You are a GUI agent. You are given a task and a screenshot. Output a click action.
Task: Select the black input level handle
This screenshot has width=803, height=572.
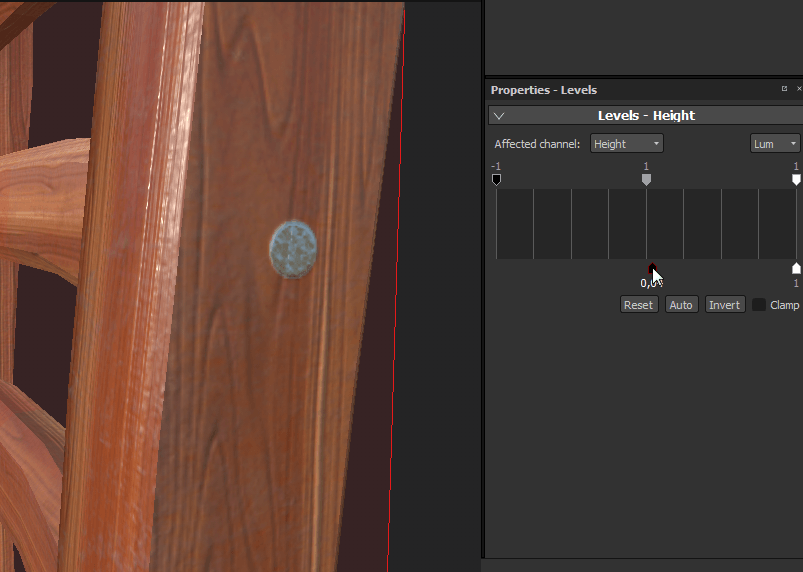pyautogui.click(x=496, y=180)
